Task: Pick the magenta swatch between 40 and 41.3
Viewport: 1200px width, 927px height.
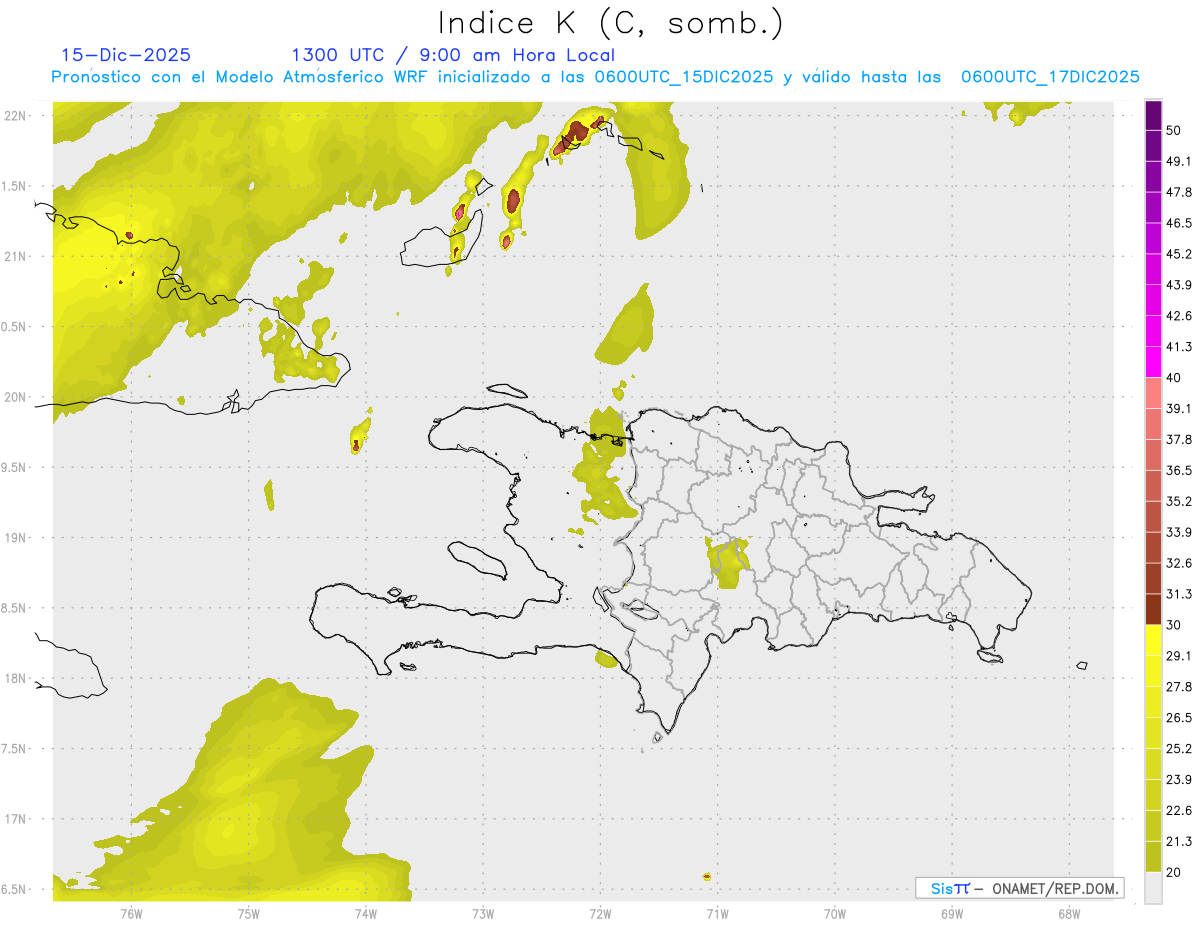Action: 1154,362
